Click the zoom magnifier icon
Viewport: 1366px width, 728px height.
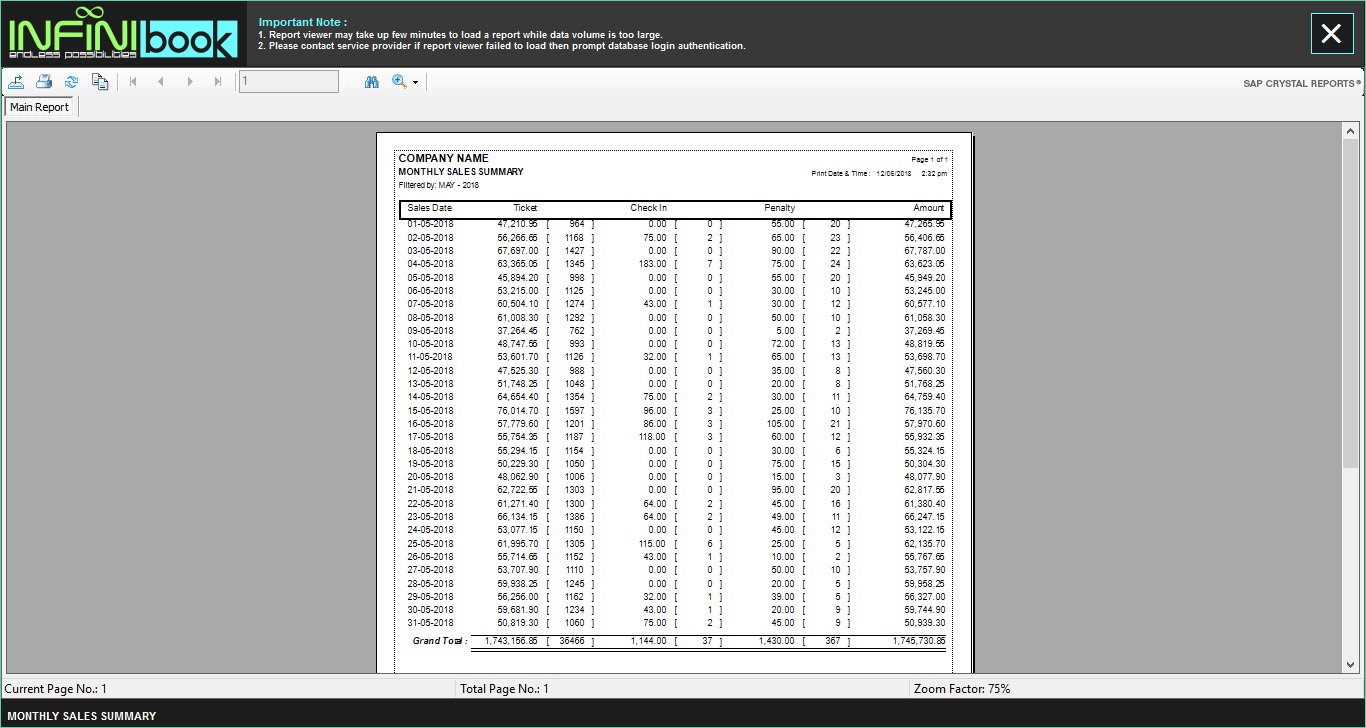[x=399, y=82]
